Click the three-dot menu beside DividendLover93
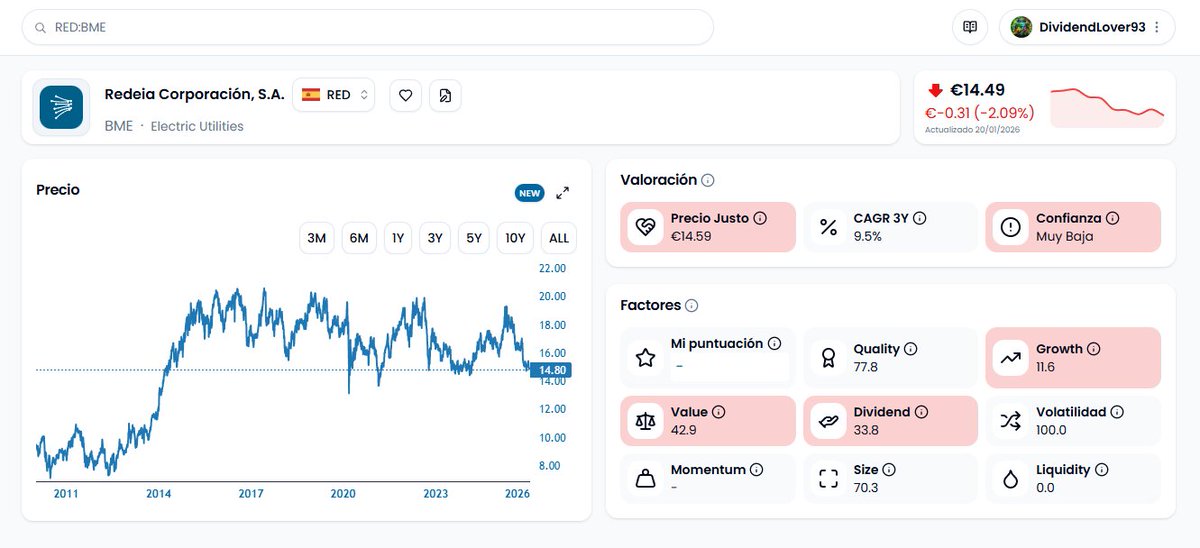 (1157, 28)
